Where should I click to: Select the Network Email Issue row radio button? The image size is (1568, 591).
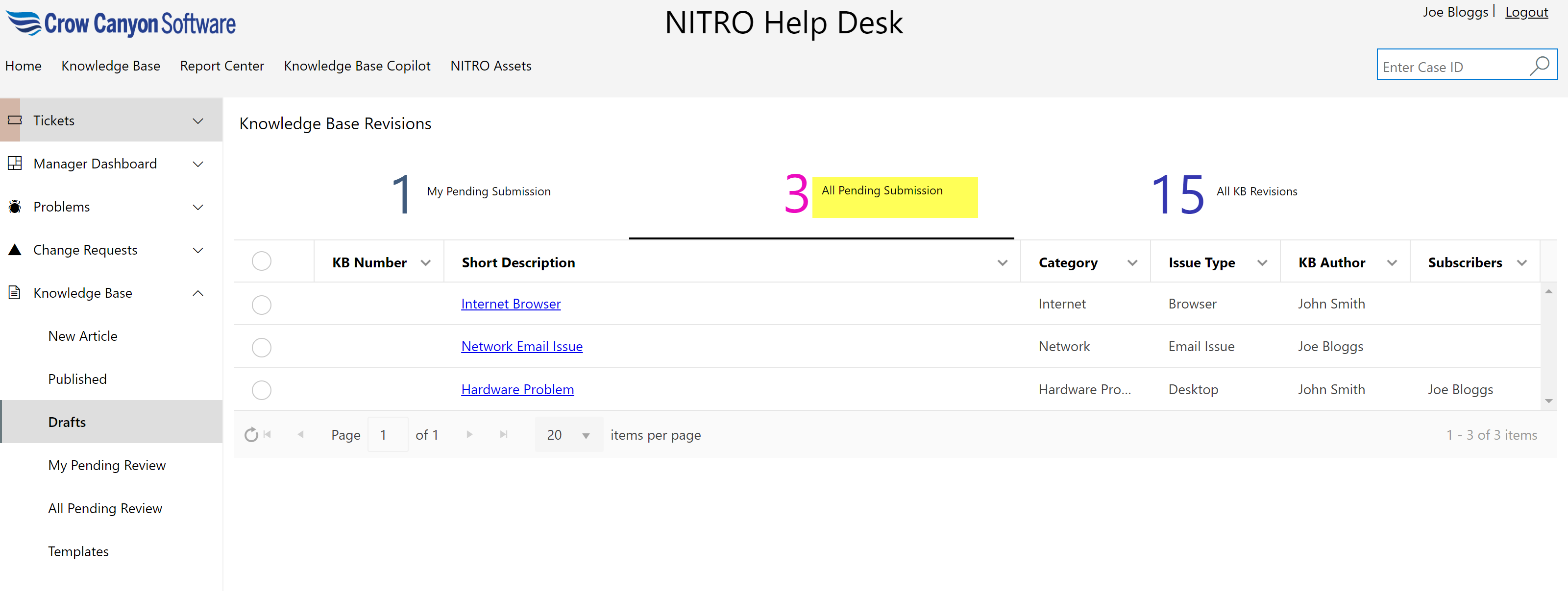click(x=261, y=347)
